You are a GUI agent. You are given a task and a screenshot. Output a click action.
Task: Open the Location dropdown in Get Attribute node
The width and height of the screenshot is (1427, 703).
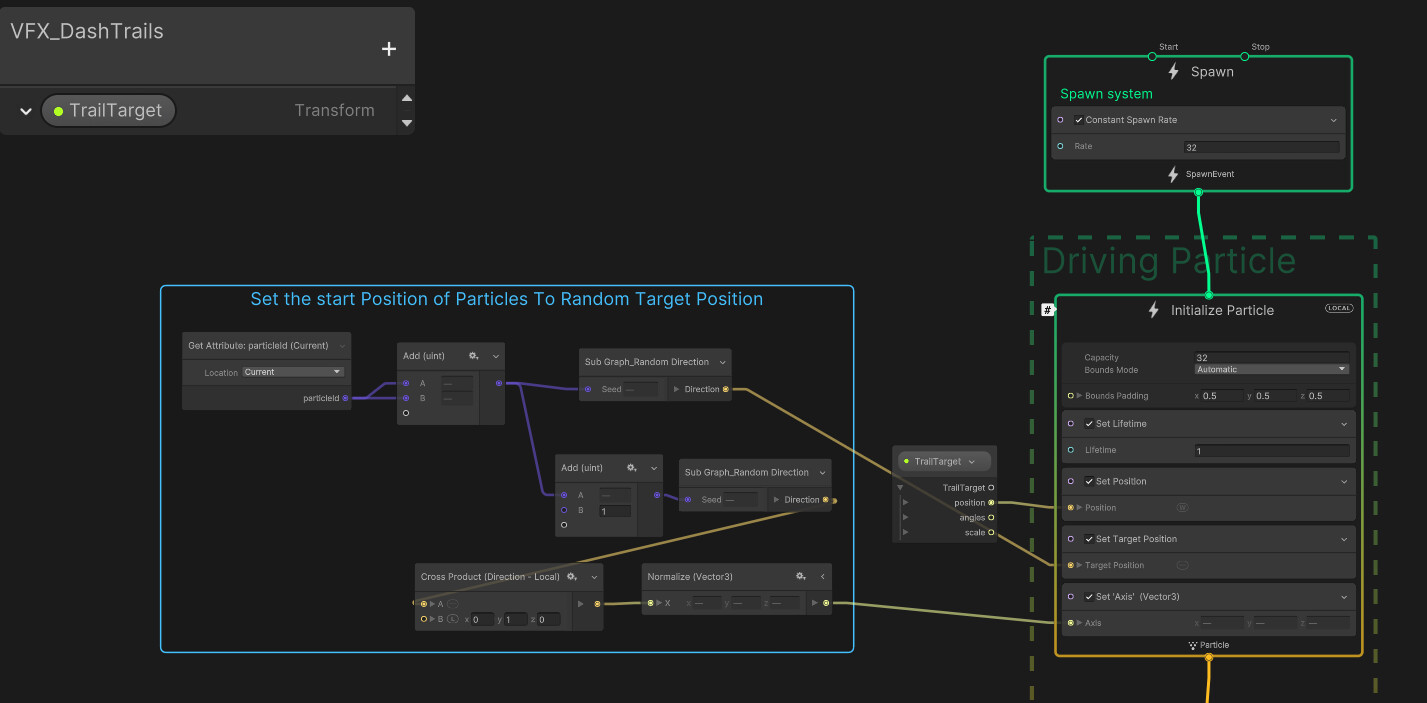[290, 372]
